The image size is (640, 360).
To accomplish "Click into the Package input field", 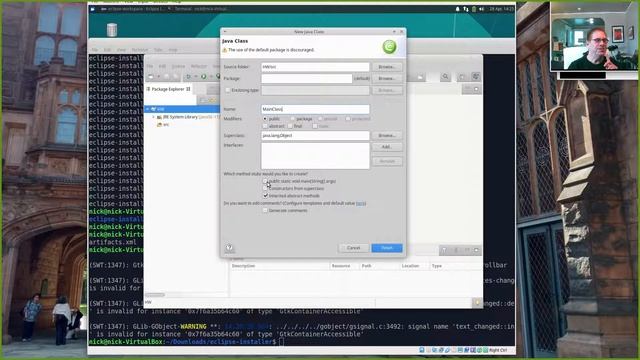I will point(307,78).
